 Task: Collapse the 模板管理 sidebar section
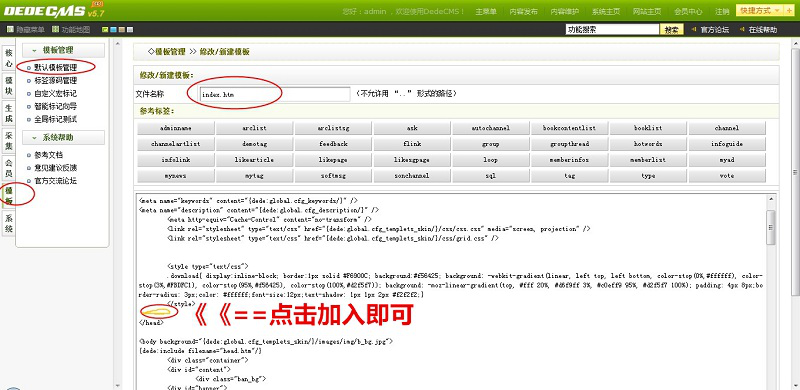(63, 50)
